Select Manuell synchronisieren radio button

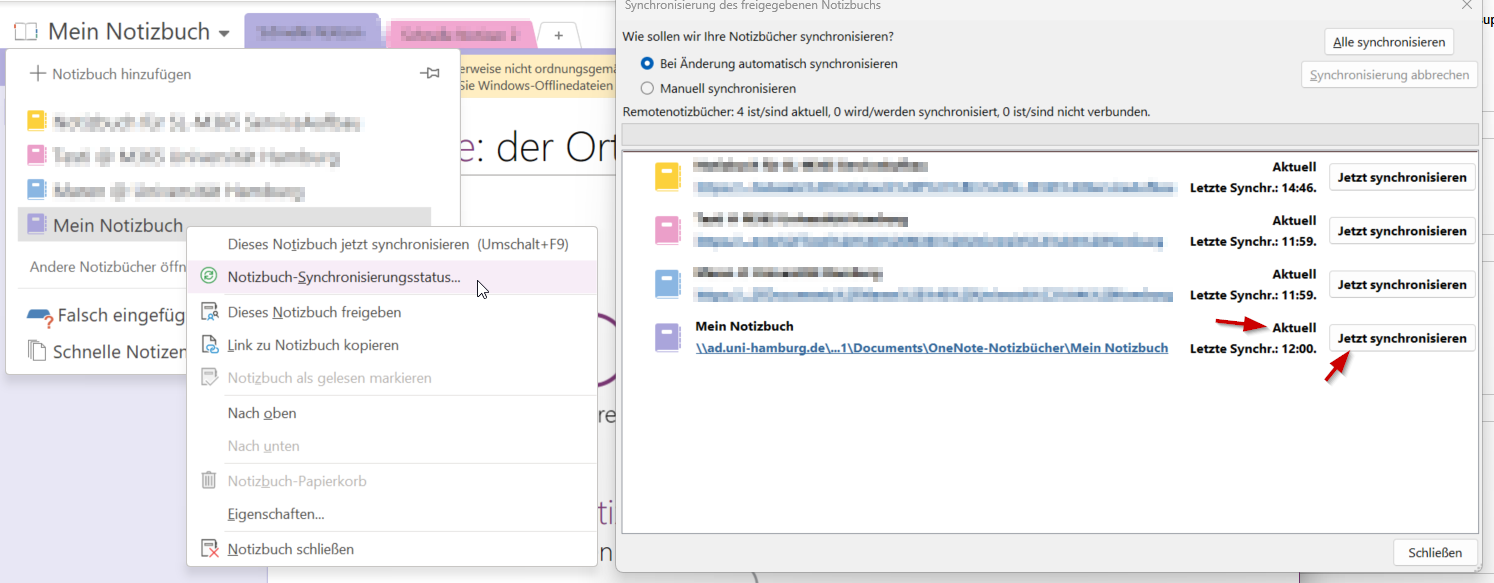point(647,88)
